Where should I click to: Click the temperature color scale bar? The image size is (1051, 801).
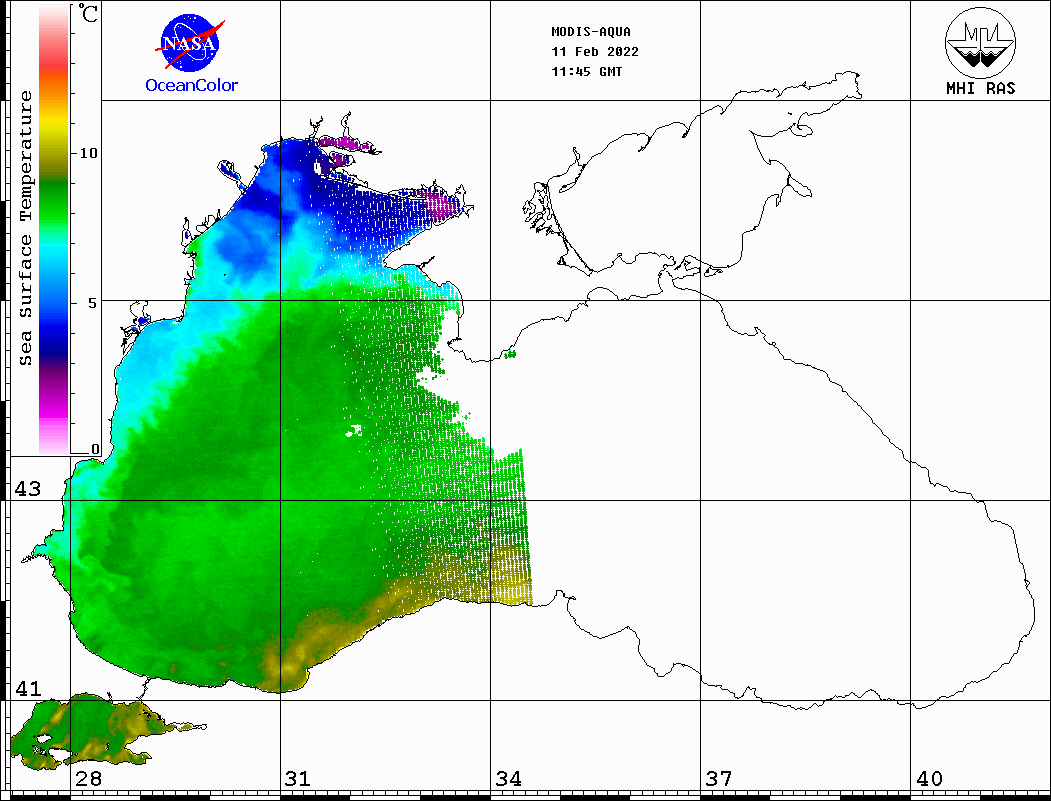[54, 230]
